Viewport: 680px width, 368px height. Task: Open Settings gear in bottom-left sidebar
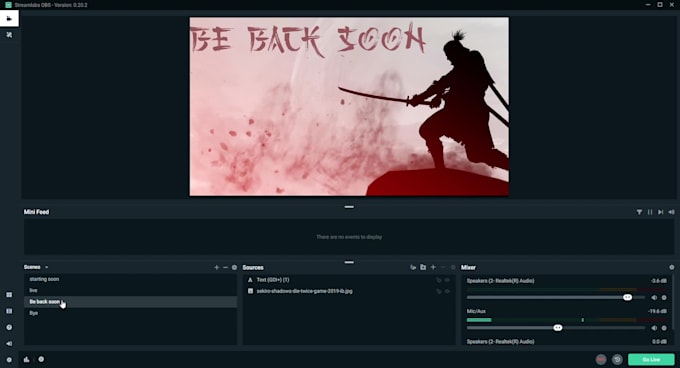[9, 360]
